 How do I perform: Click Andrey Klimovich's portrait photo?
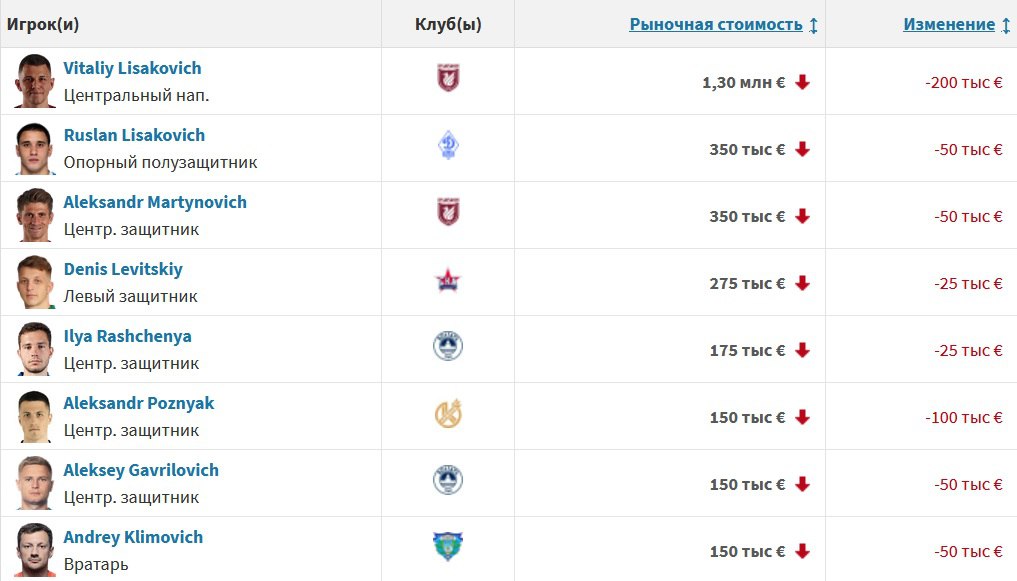pyautogui.click(x=34, y=550)
